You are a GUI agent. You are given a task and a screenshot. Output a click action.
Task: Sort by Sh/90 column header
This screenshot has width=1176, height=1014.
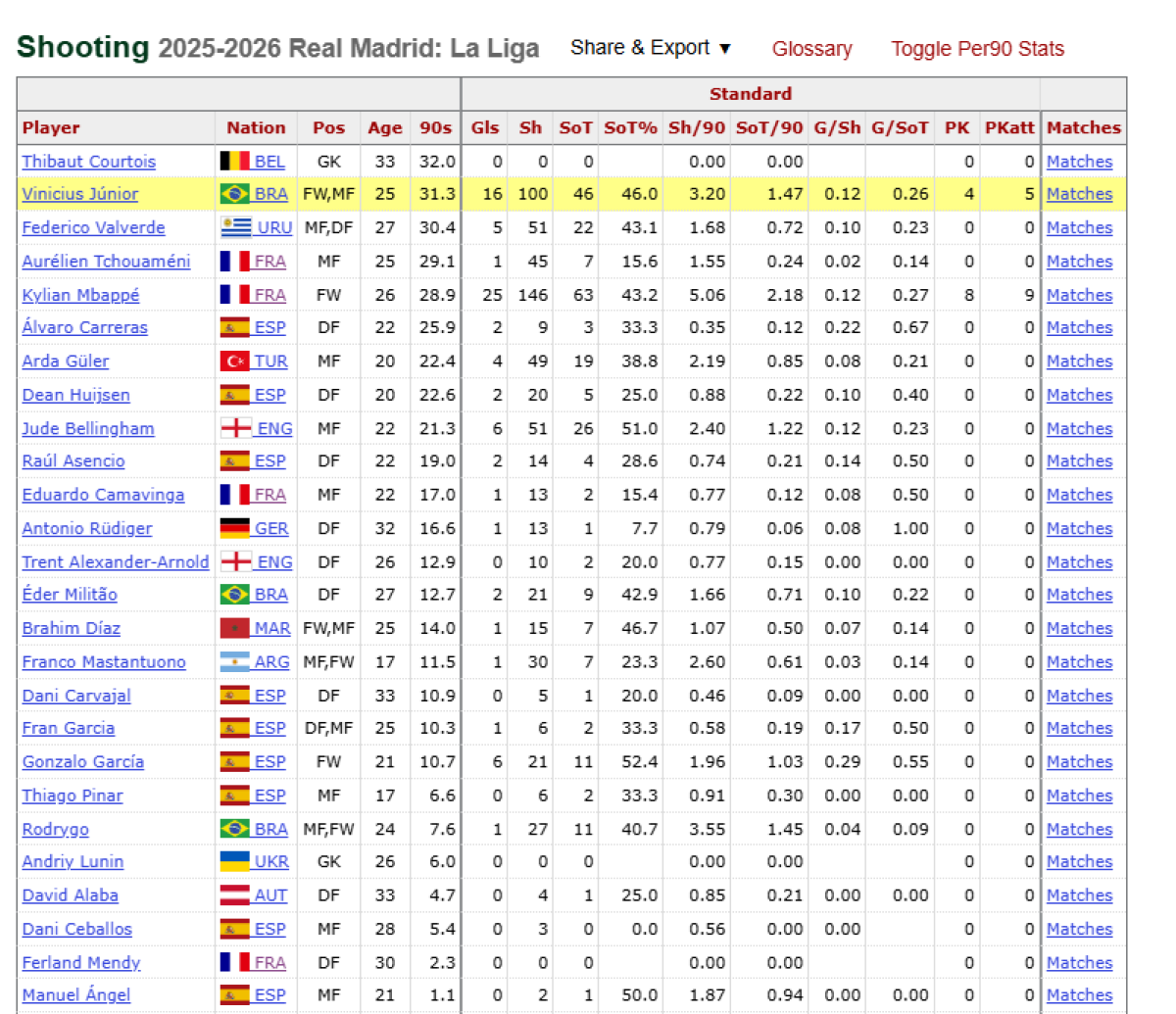[697, 127]
